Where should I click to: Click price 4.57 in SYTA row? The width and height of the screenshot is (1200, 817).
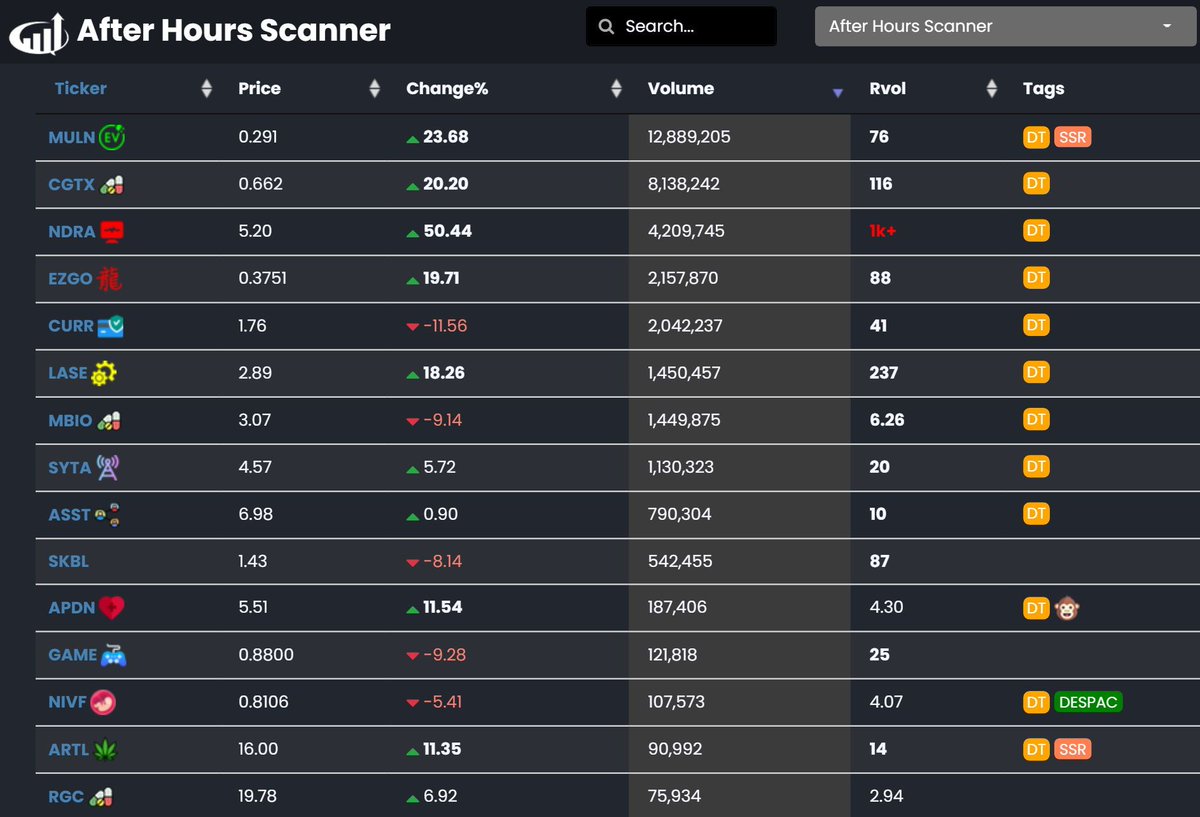coord(254,467)
